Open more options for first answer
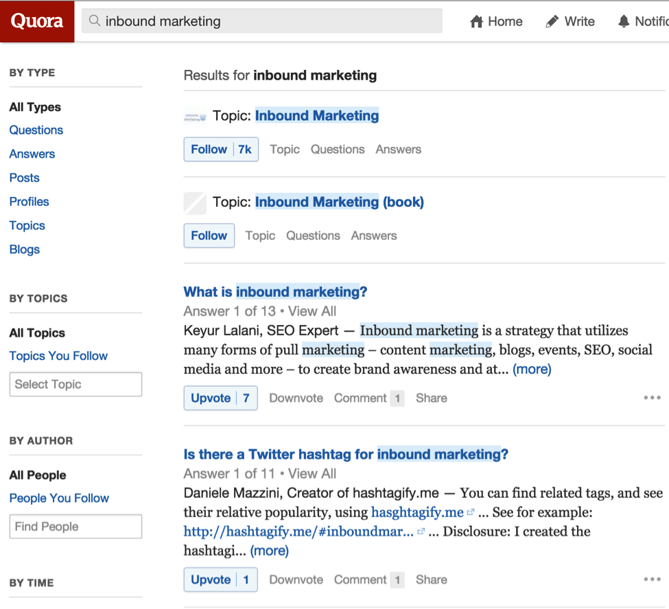 652,398
